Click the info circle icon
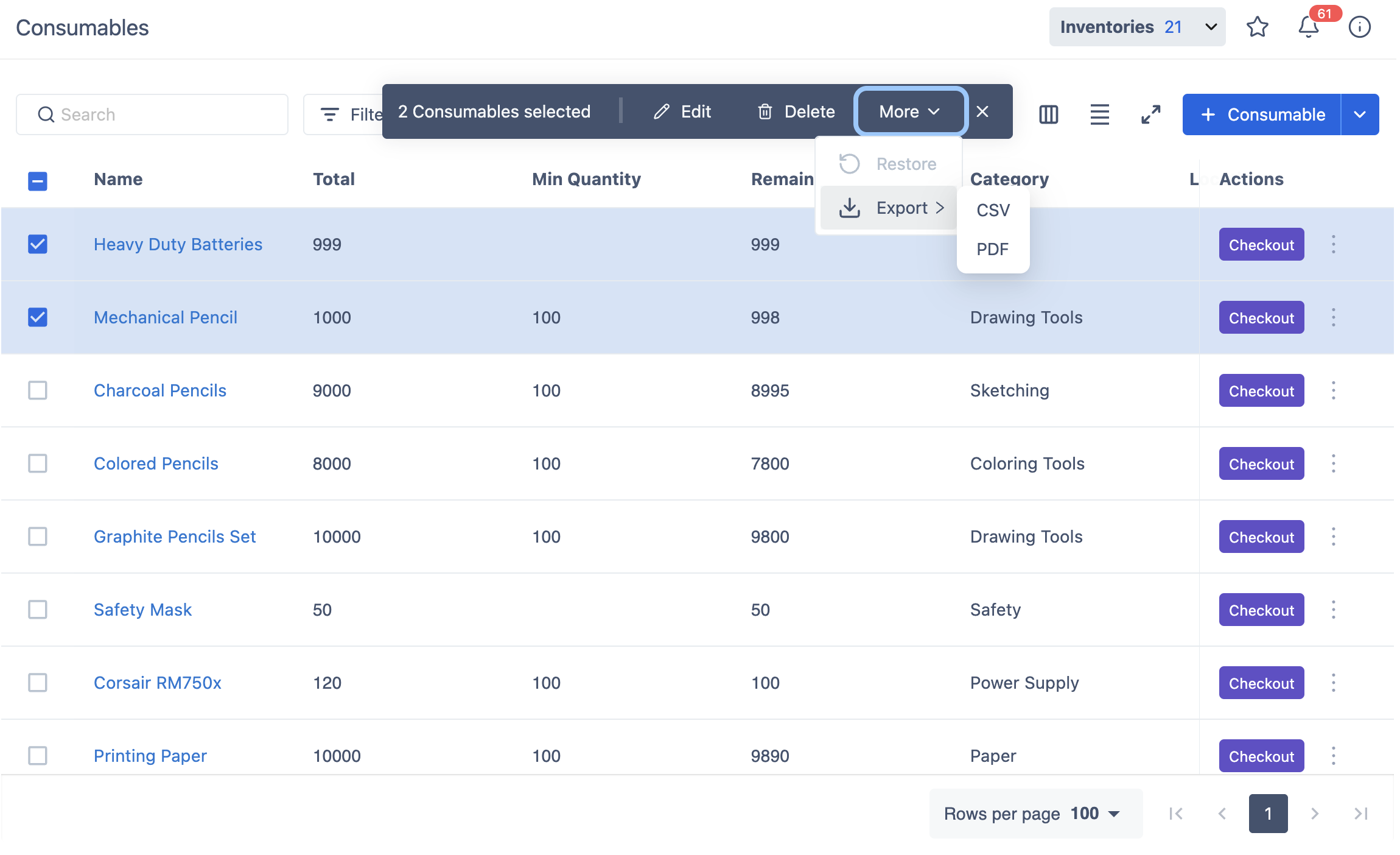This screenshot has height=855, width=1400. (1359, 27)
